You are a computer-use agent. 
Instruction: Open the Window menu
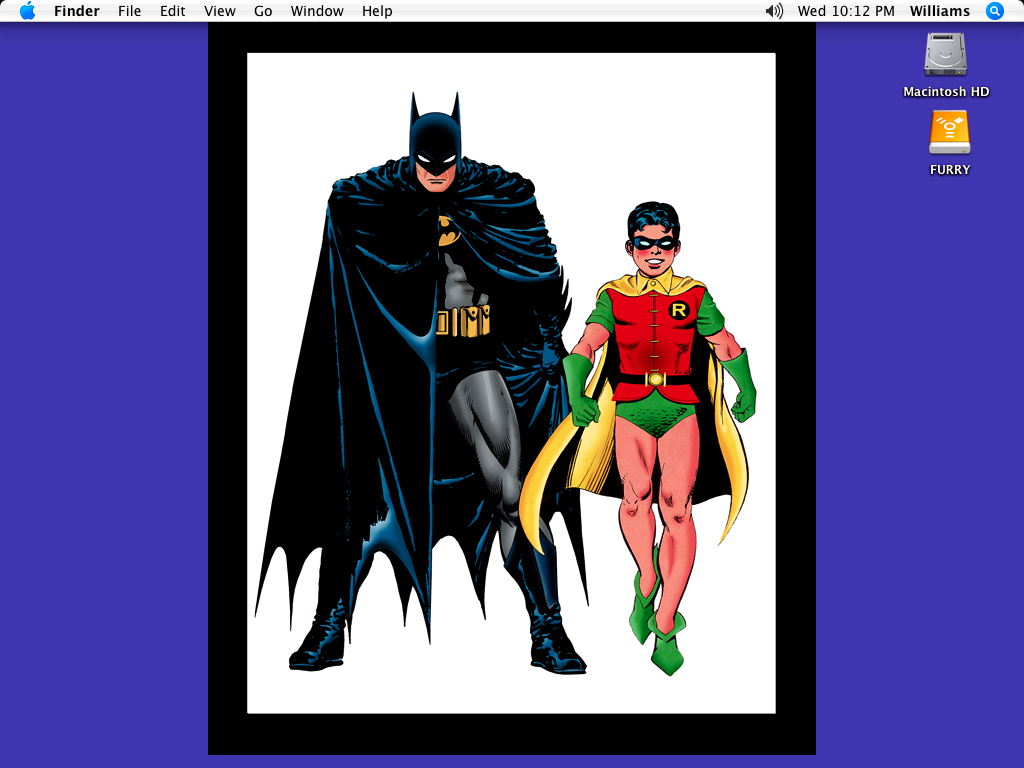click(317, 11)
